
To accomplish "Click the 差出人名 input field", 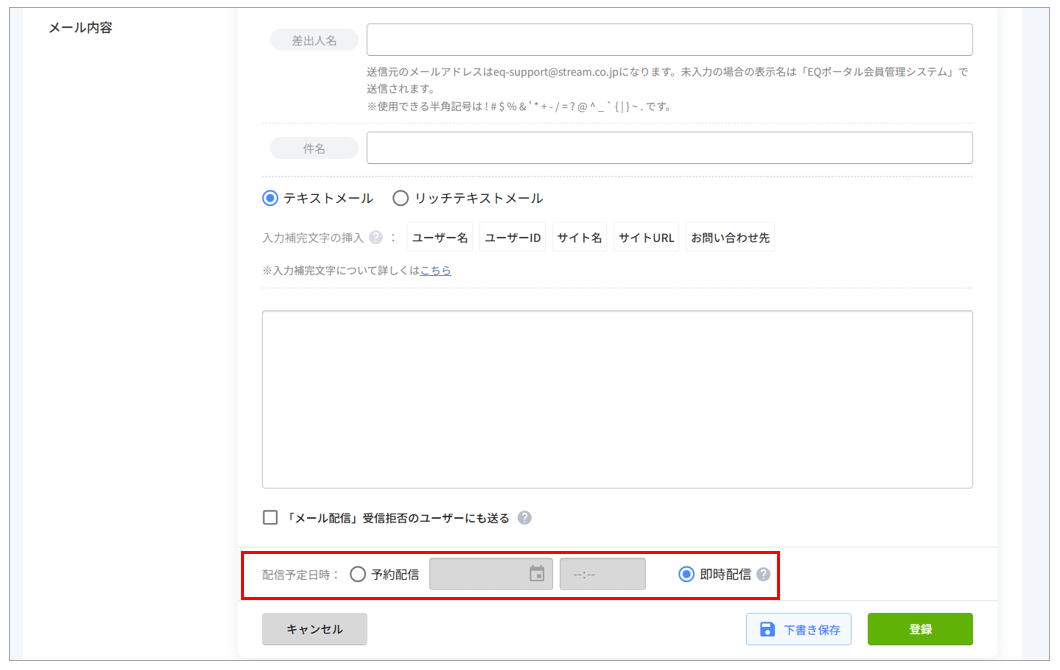I will click(x=669, y=40).
